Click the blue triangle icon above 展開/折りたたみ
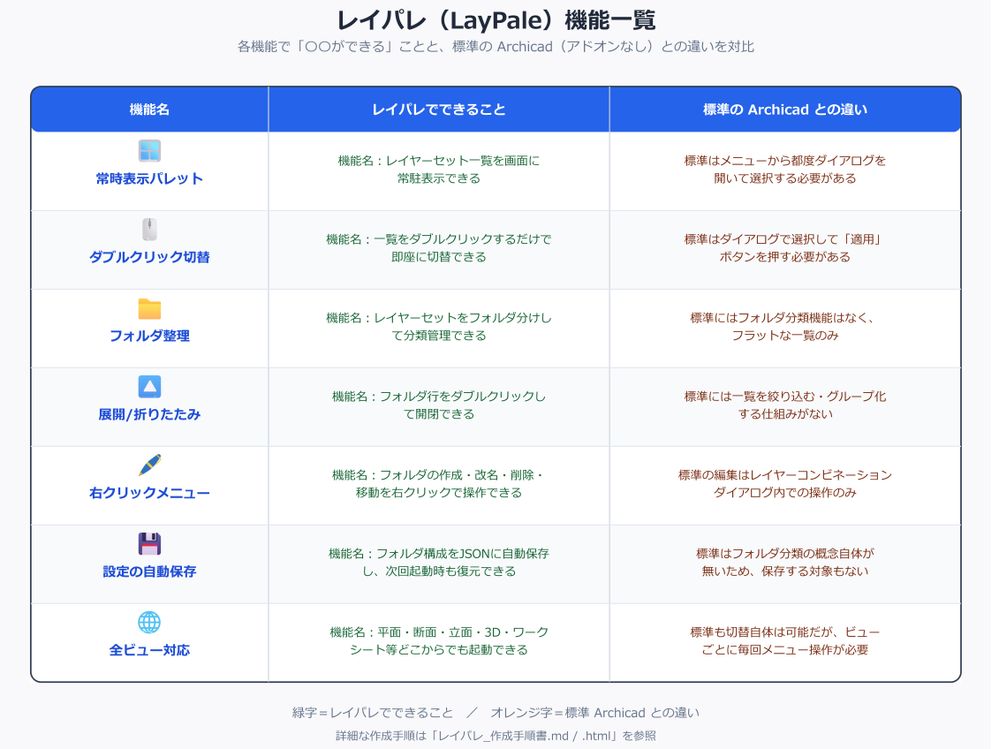This screenshot has width=999, height=749. [150, 387]
